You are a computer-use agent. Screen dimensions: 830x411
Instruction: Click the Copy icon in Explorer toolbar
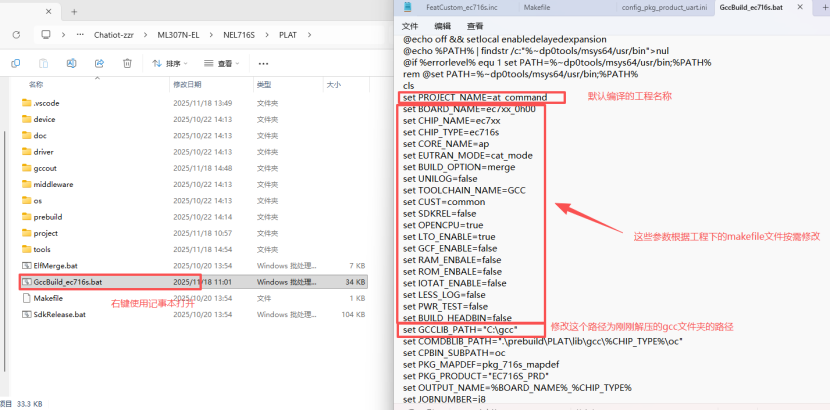click(16, 64)
